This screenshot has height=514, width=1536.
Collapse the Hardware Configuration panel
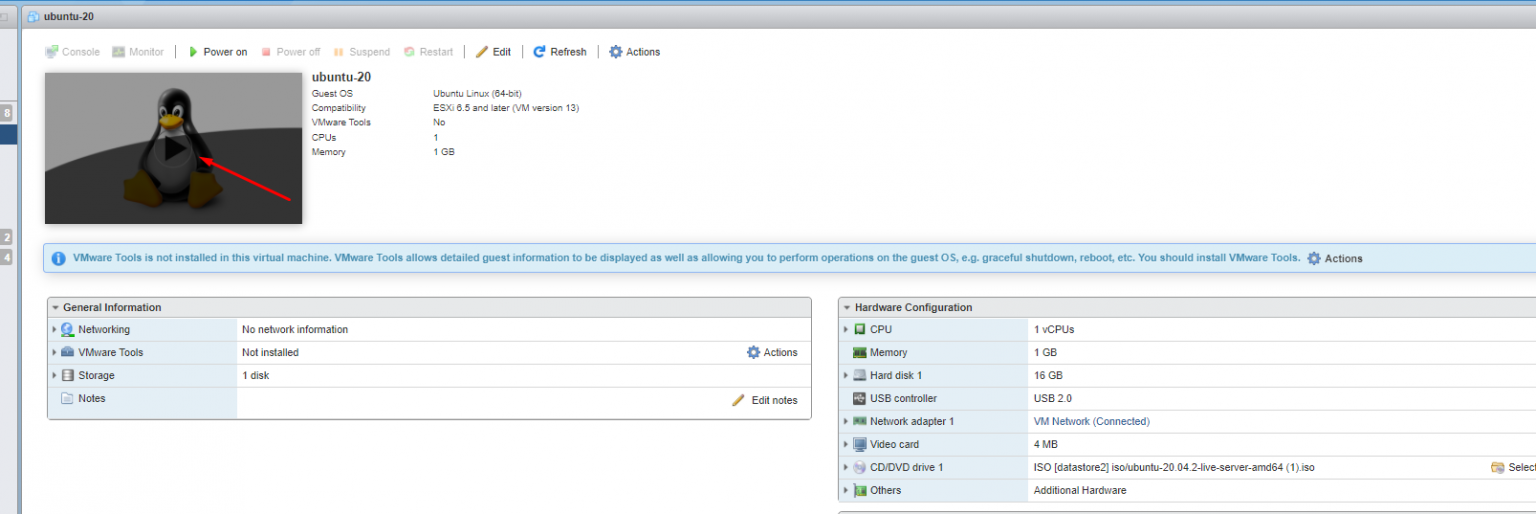[x=847, y=308]
